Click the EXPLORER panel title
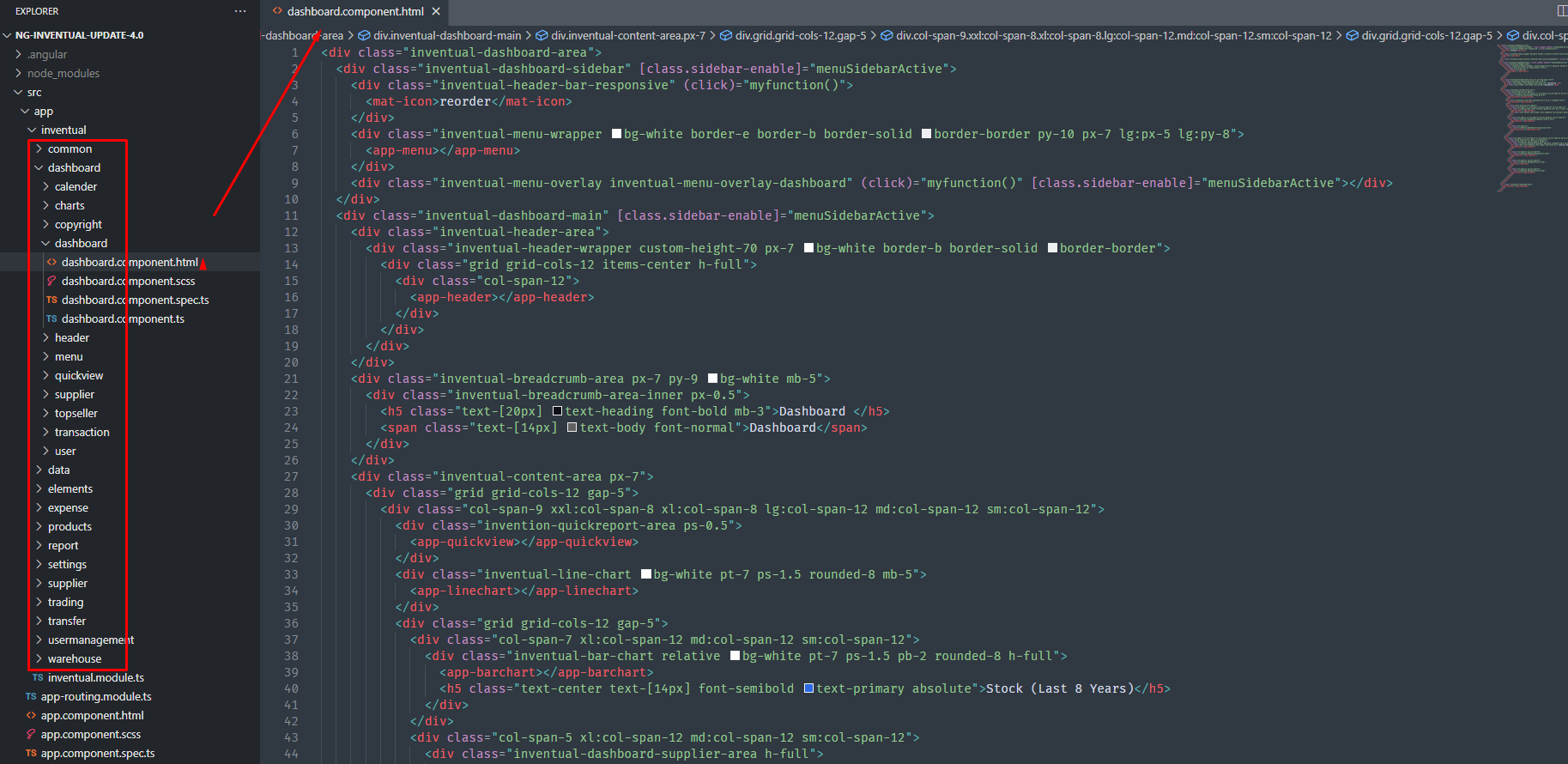Image resolution: width=1568 pixels, height=764 pixels. pos(37,11)
